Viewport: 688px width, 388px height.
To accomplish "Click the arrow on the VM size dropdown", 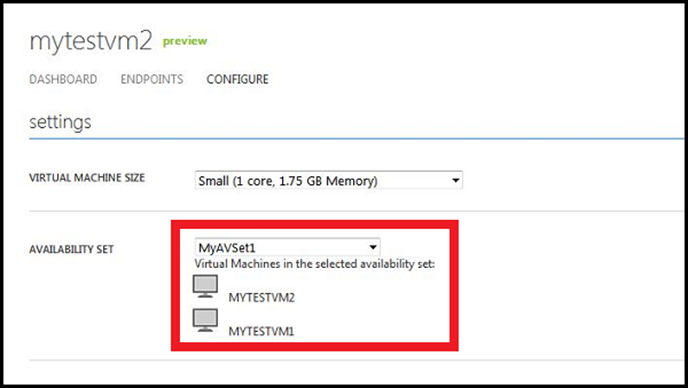I will (x=455, y=180).
